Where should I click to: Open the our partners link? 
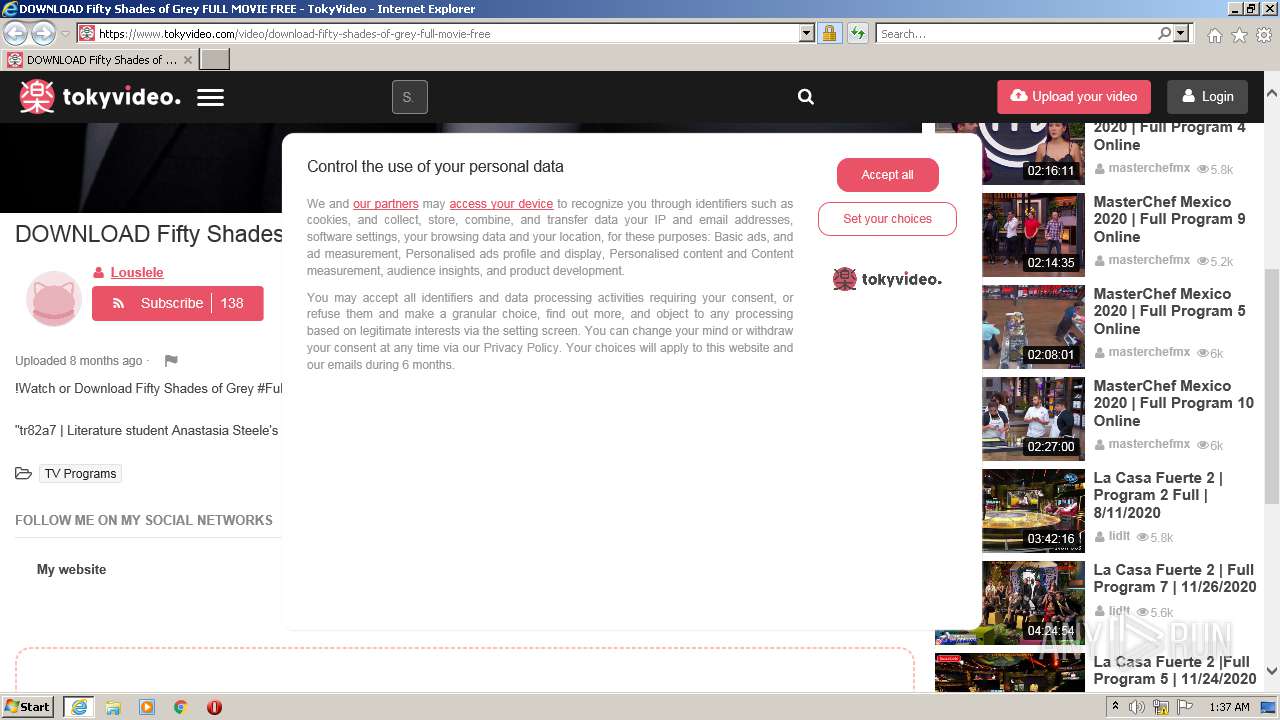[386, 204]
